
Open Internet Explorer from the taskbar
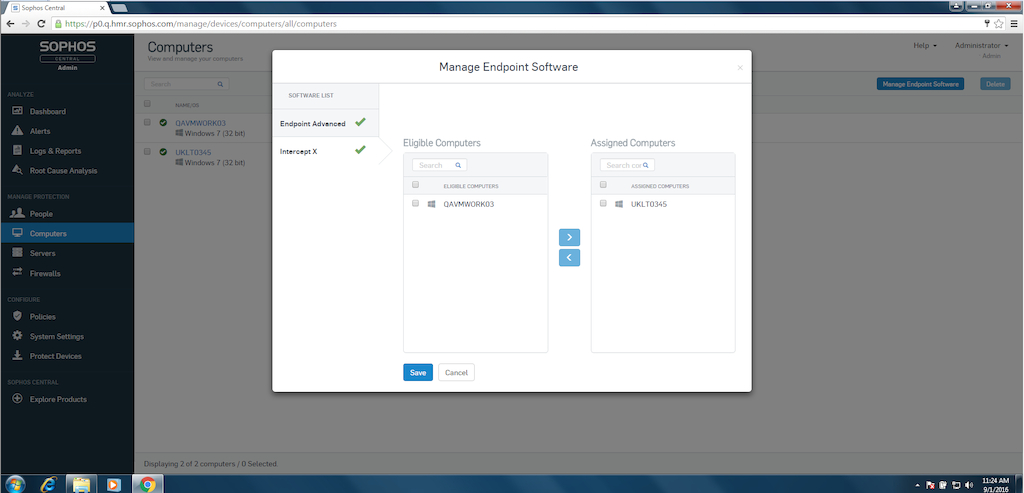[49, 484]
